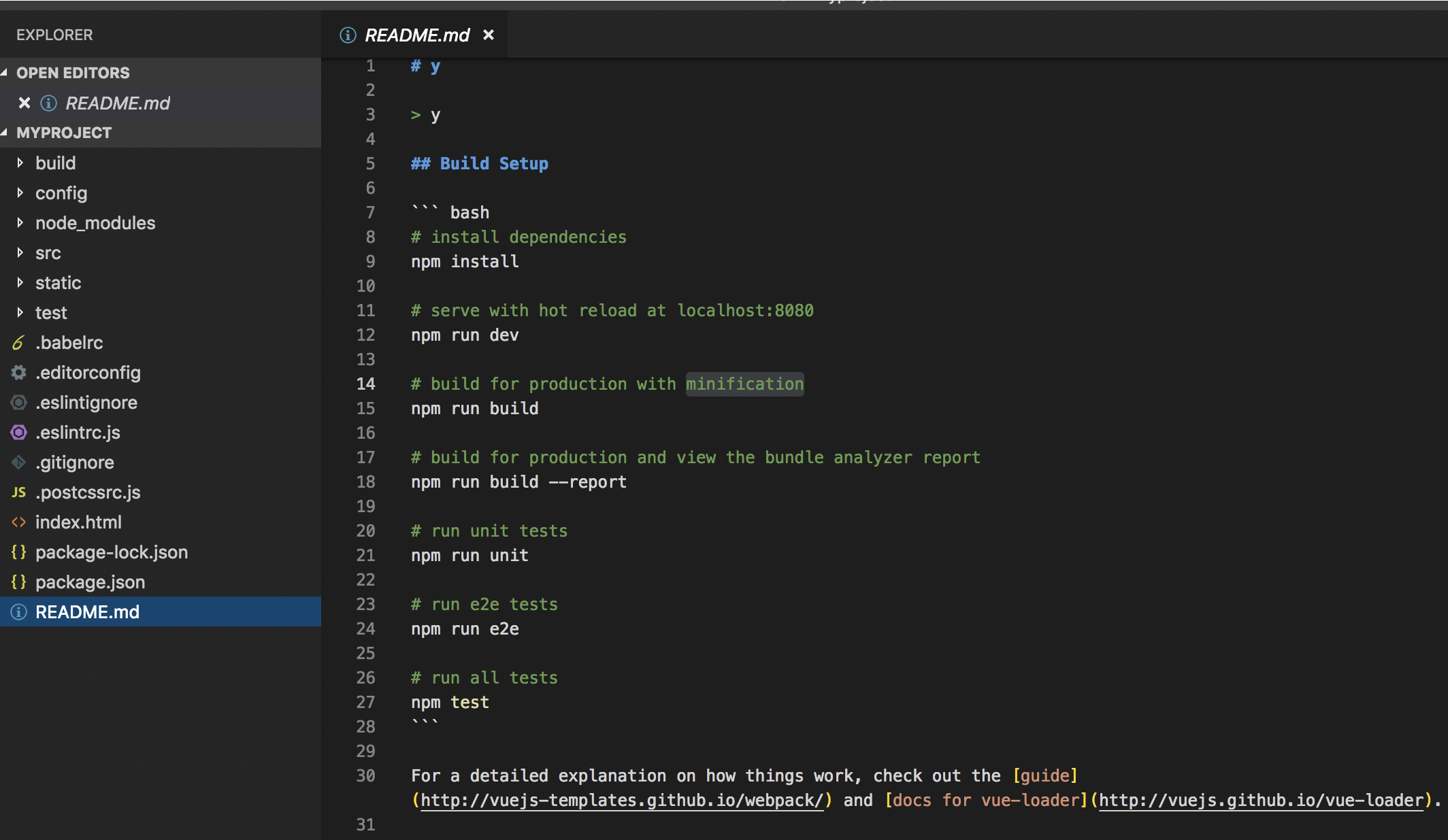Close the README.md editor tab
The width and height of the screenshot is (1448, 840).
(x=489, y=35)
